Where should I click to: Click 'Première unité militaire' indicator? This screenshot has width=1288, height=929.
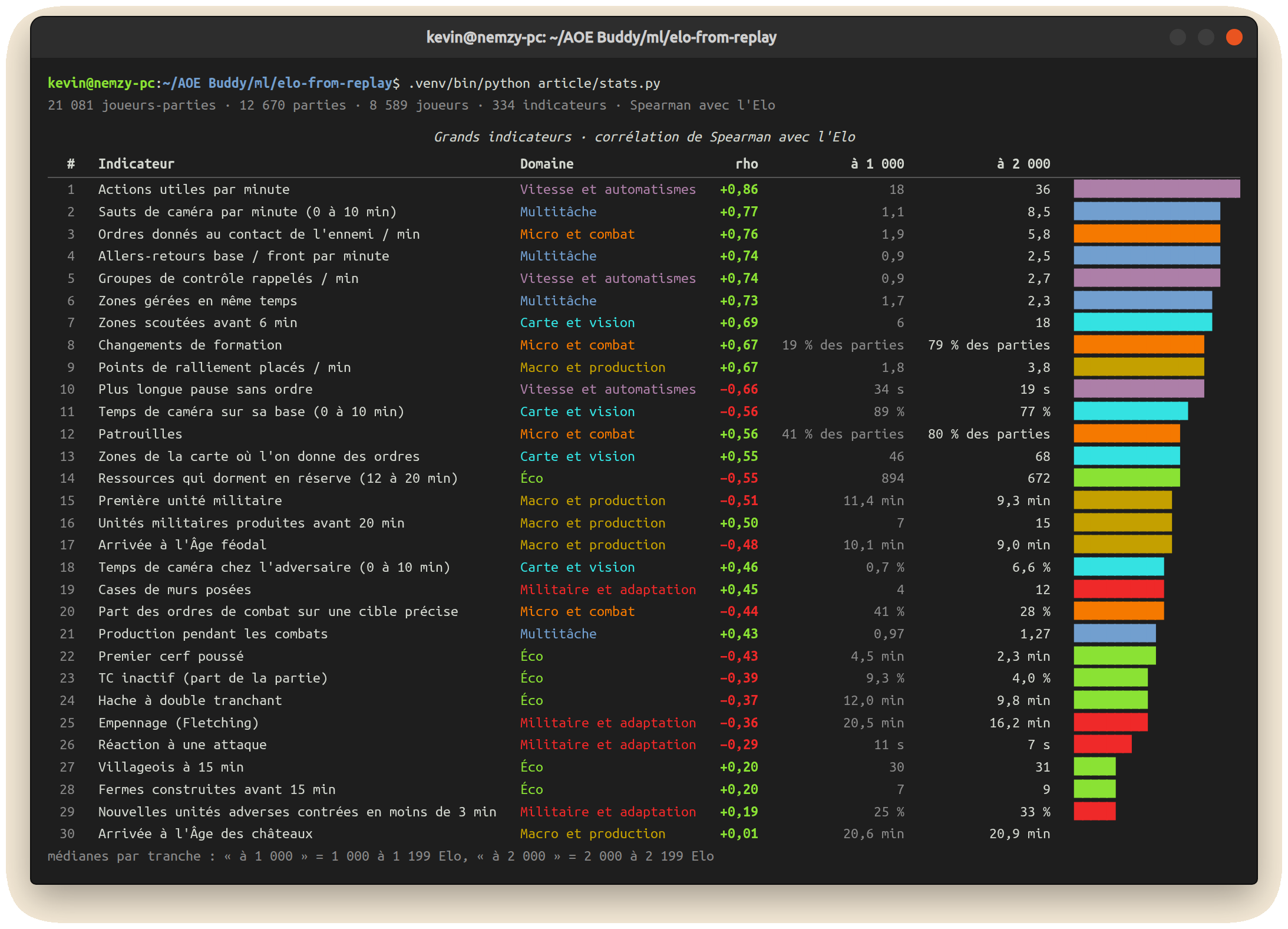[x=190, y=500]
